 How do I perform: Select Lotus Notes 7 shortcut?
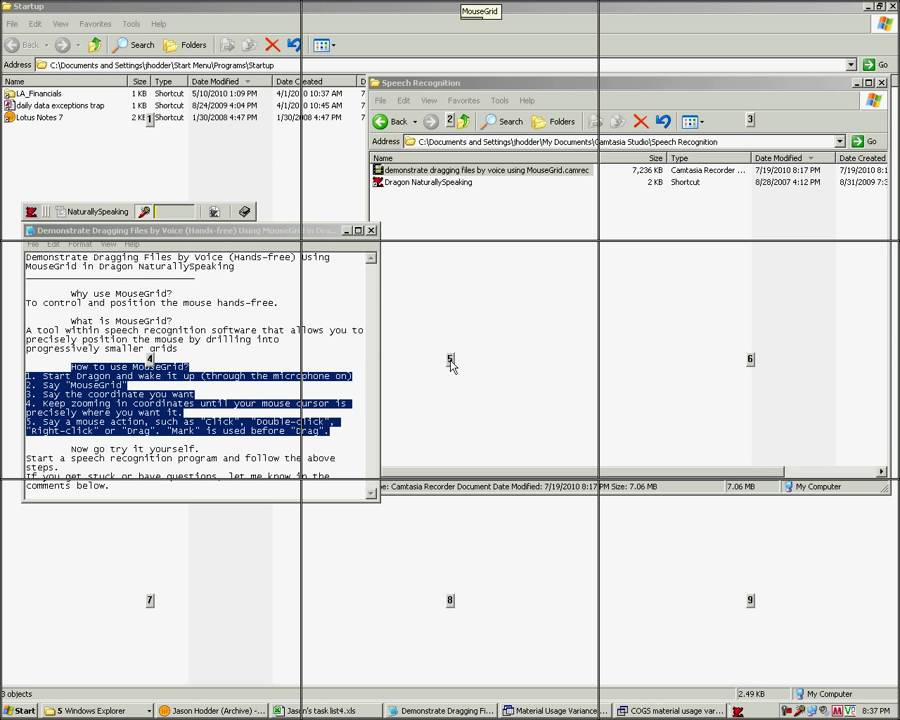(x=34, y=118)
